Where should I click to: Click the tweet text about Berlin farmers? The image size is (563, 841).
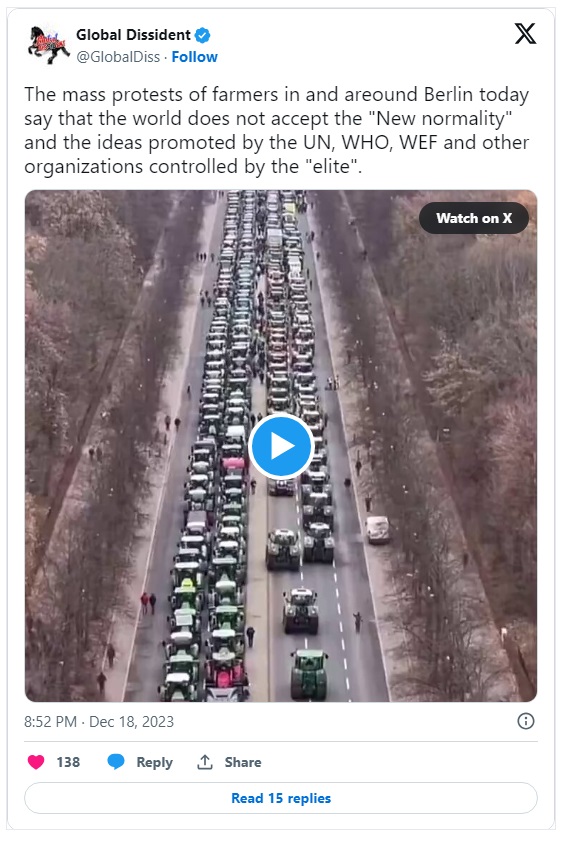[277, 130]
